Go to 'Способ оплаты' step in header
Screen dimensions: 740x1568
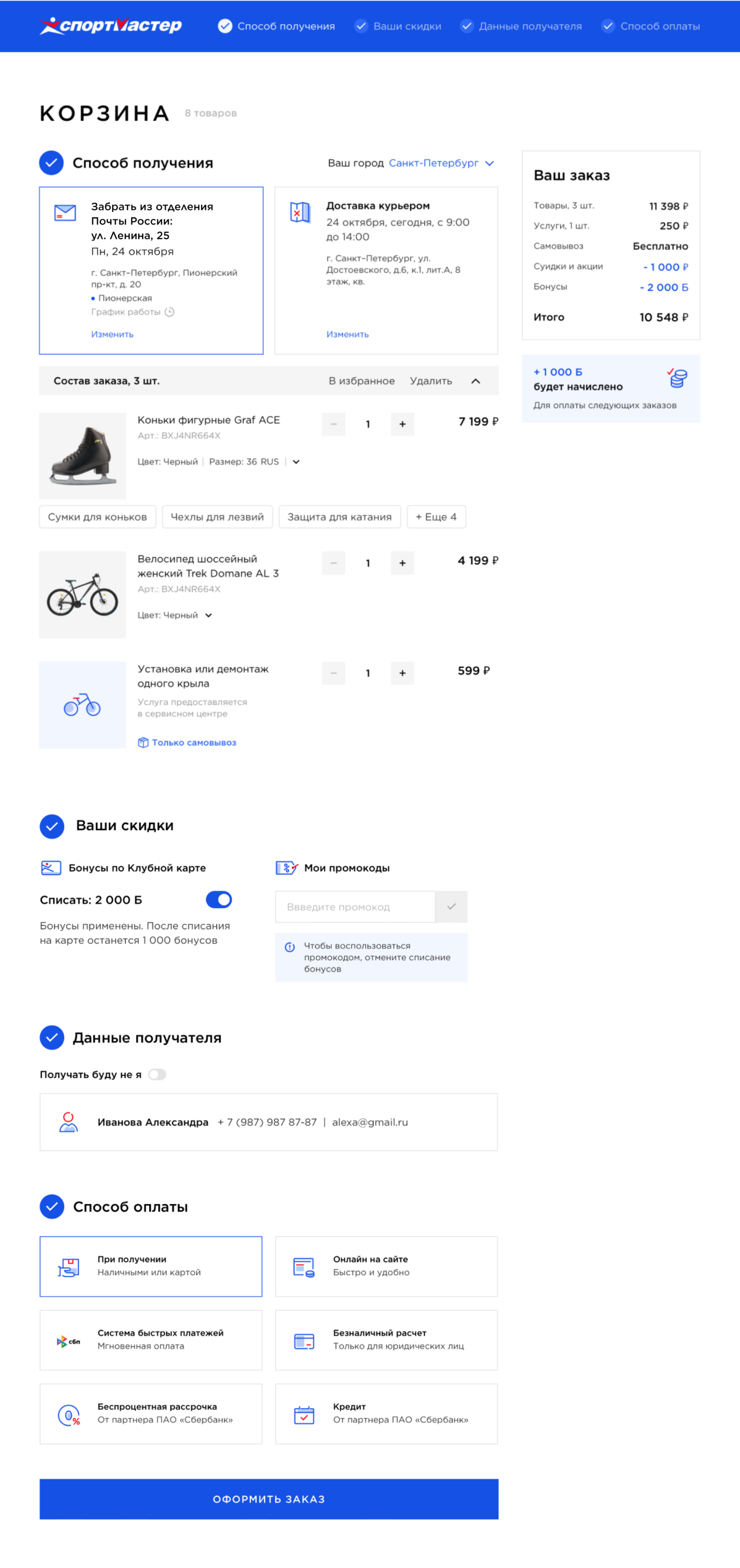(651, 26)
